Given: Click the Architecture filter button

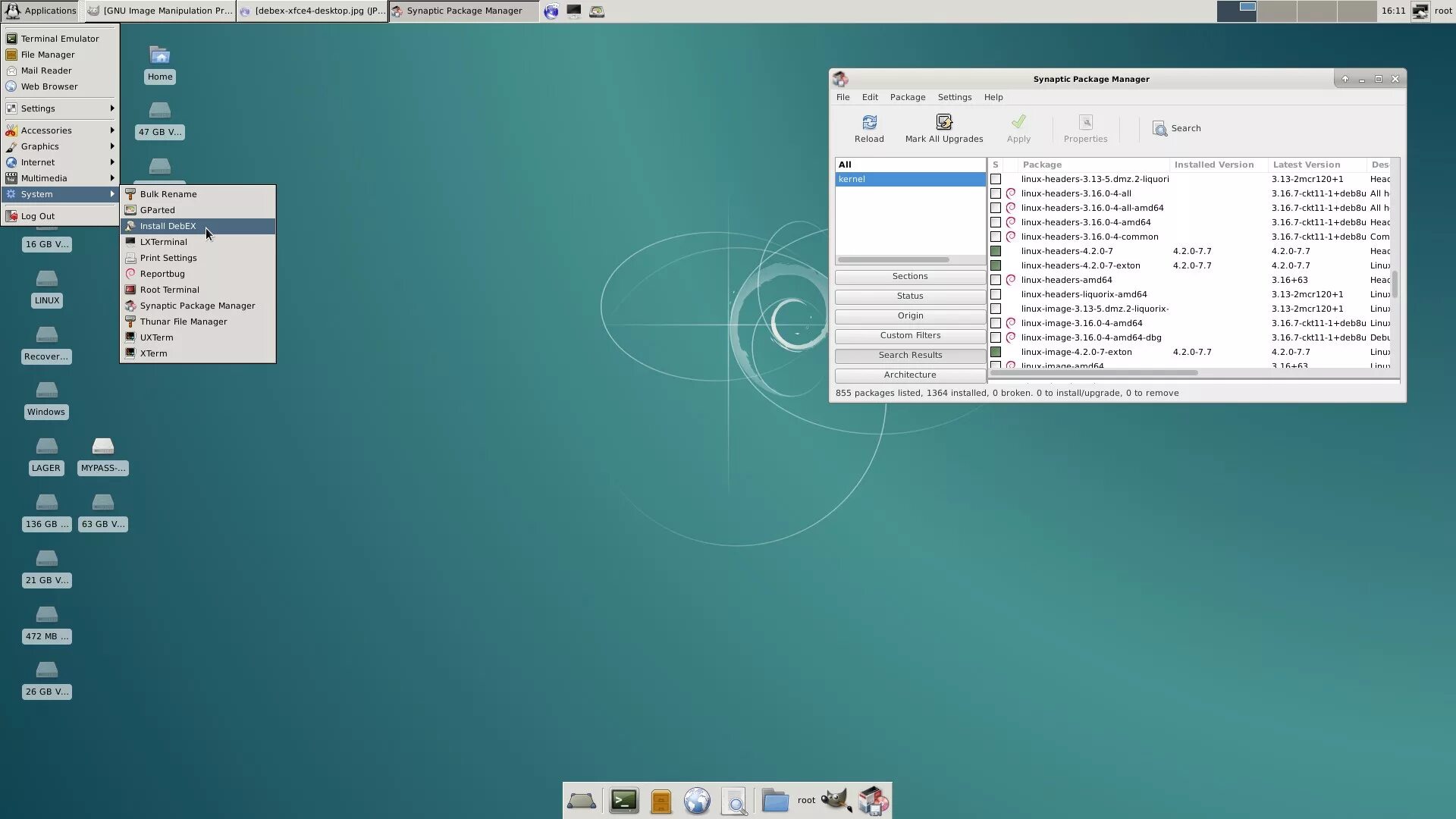Looking at the screenshot, I should [x=910, y=375].
